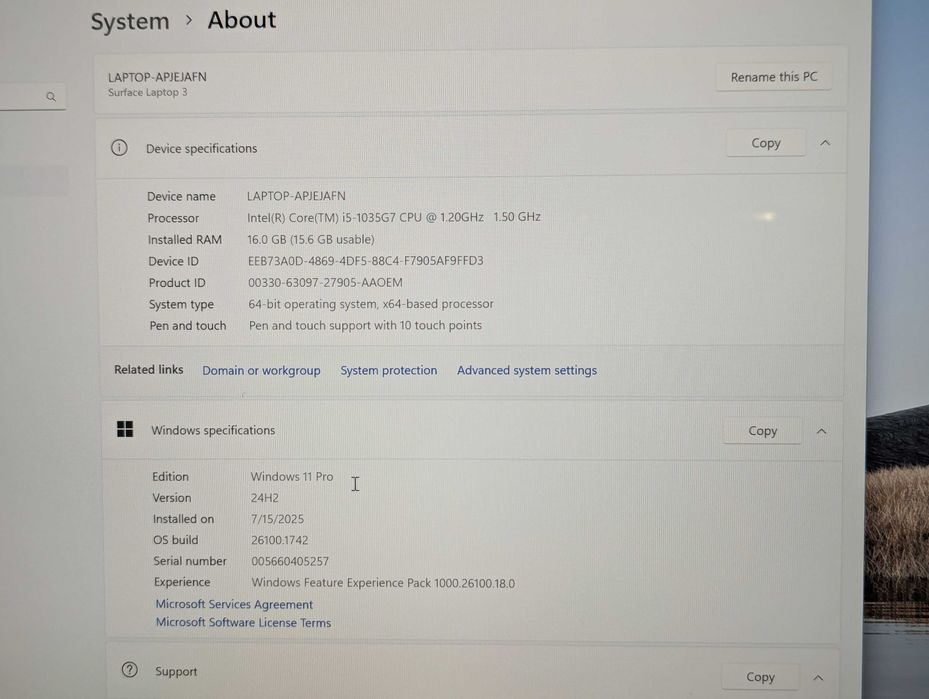Click the About breadcrumb heading

(x=242, y=20)
